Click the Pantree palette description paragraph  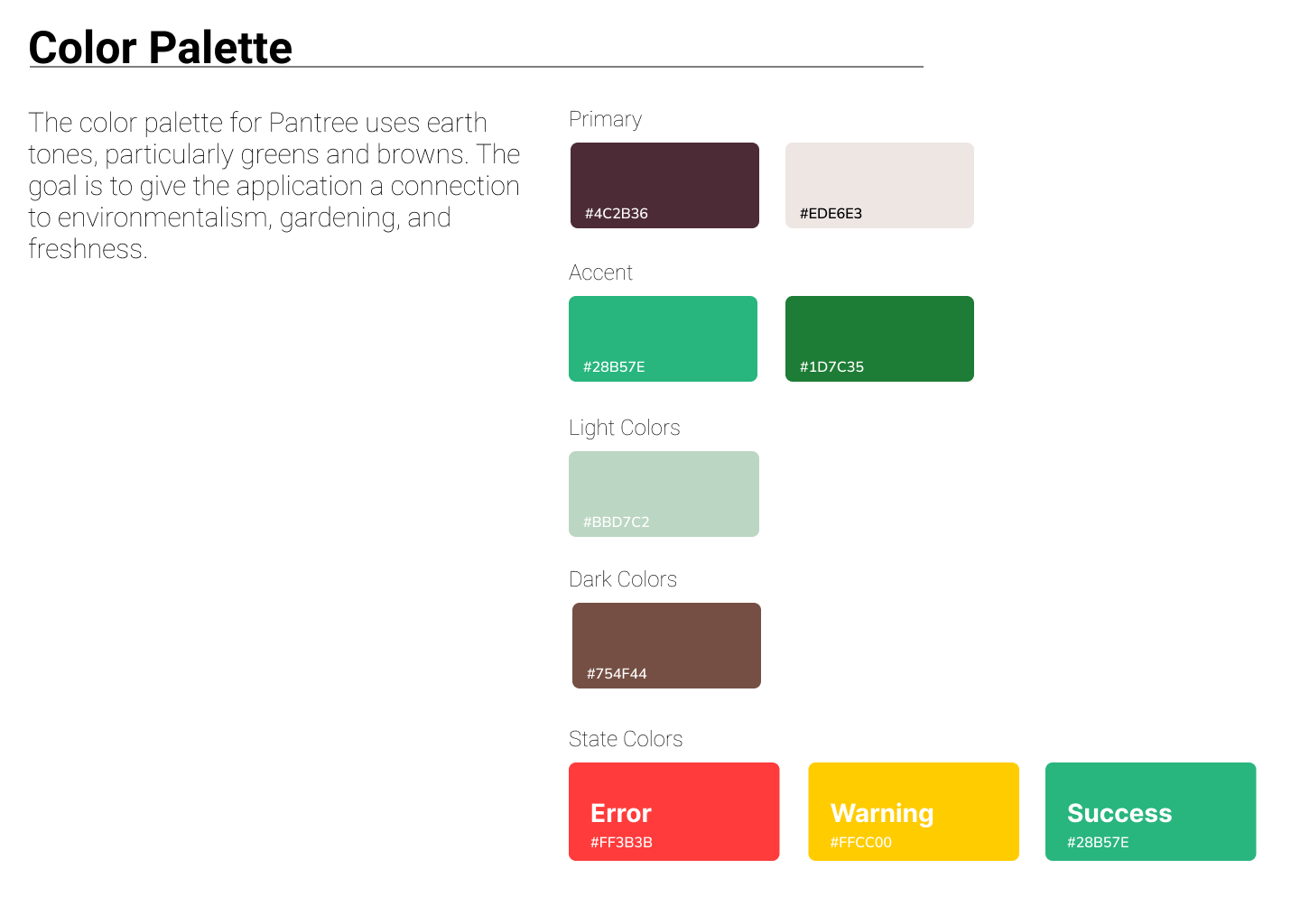(x=274, y=185)
